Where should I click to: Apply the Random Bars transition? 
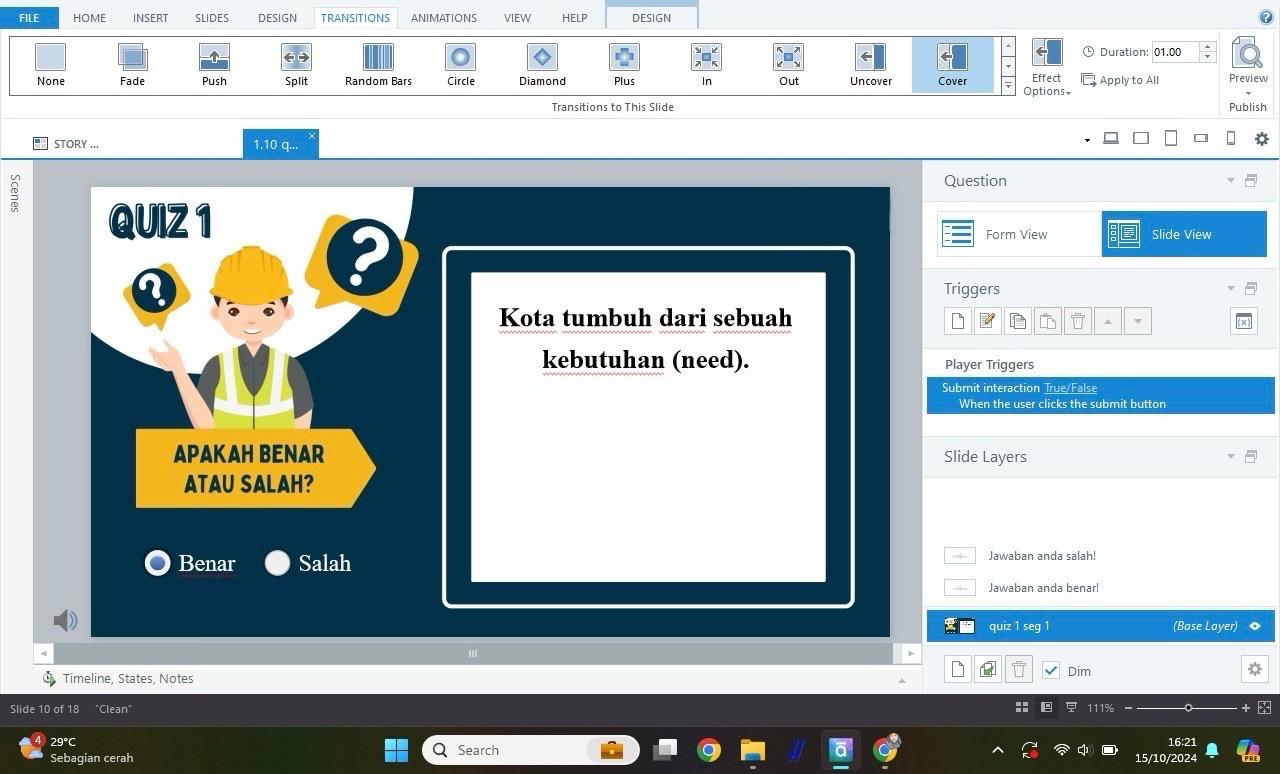pyautogui.click(x=378, y=65)
